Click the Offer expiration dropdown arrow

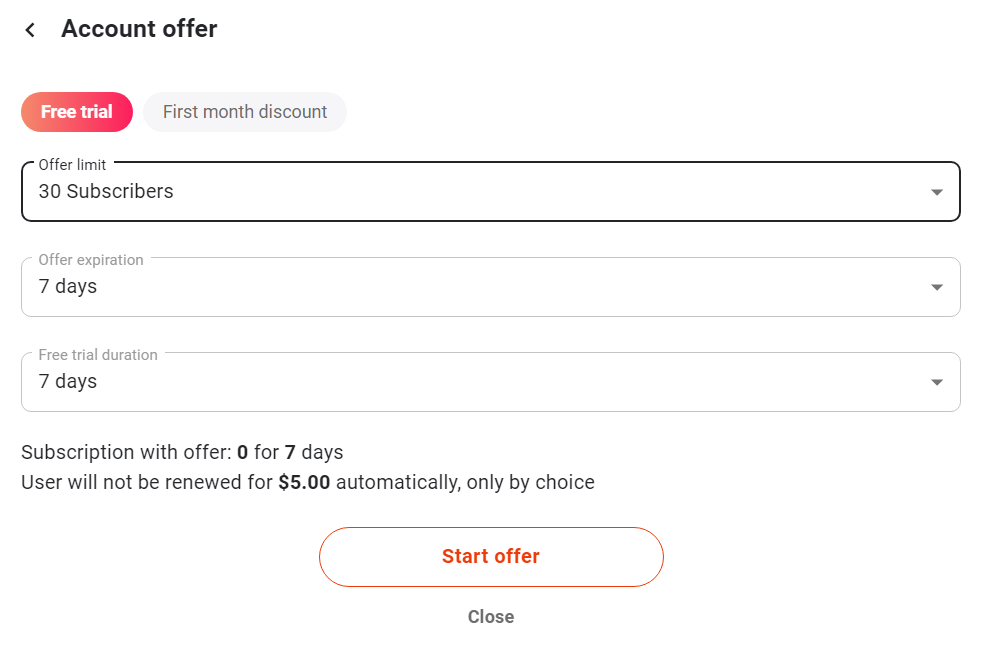click(936, 287)
